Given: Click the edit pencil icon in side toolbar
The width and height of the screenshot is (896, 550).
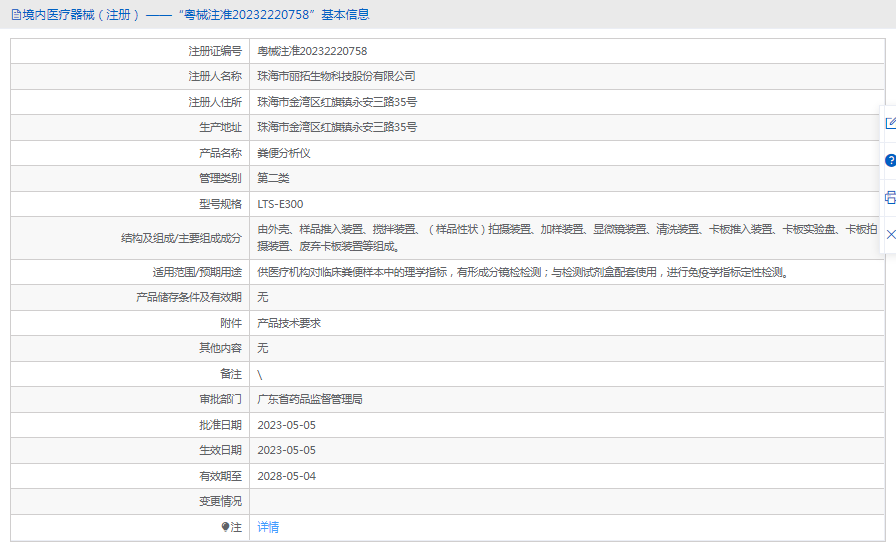Looking at the screenshot, I should 890,123.
